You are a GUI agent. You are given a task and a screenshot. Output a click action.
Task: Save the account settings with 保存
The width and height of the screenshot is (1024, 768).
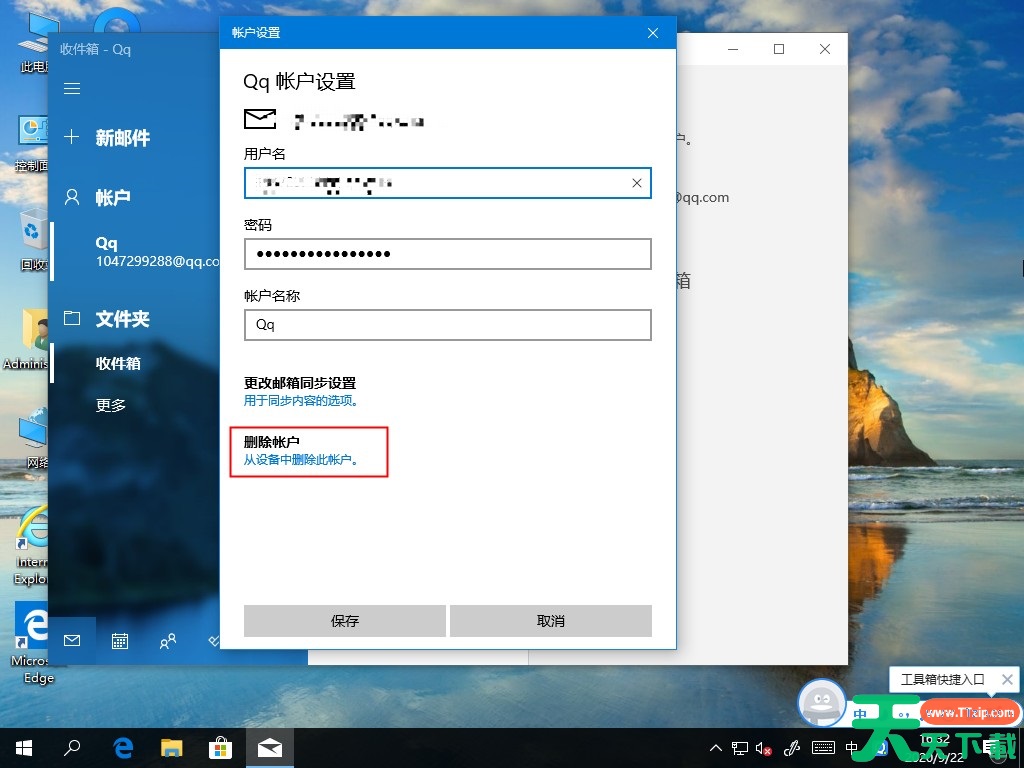coord(344,620)
